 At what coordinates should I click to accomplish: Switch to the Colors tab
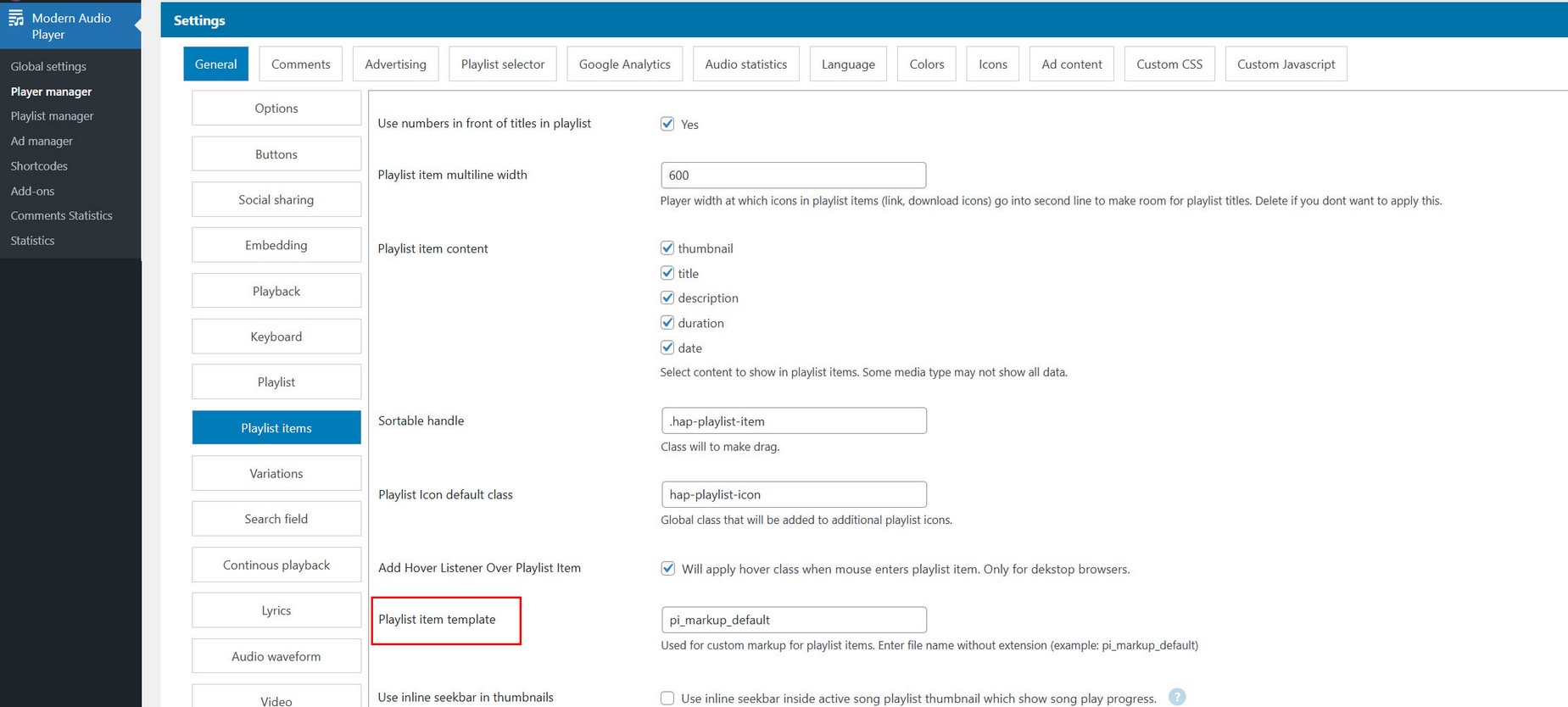tap(926, 64)
